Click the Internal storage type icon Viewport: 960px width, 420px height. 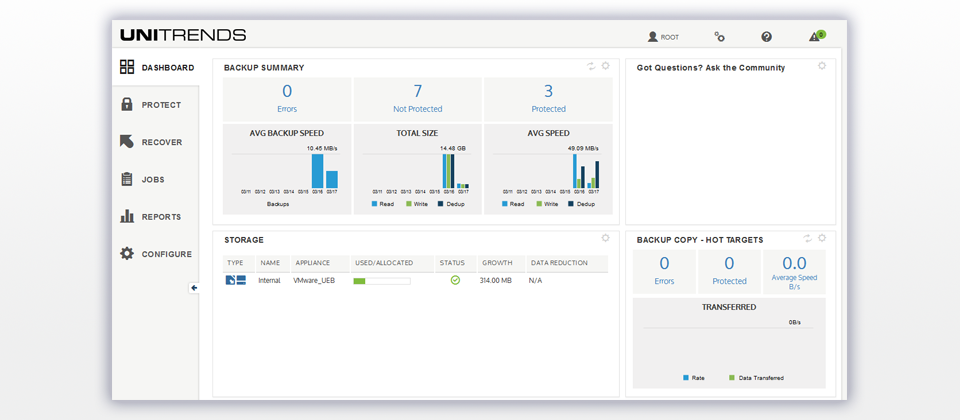point(236,280)
